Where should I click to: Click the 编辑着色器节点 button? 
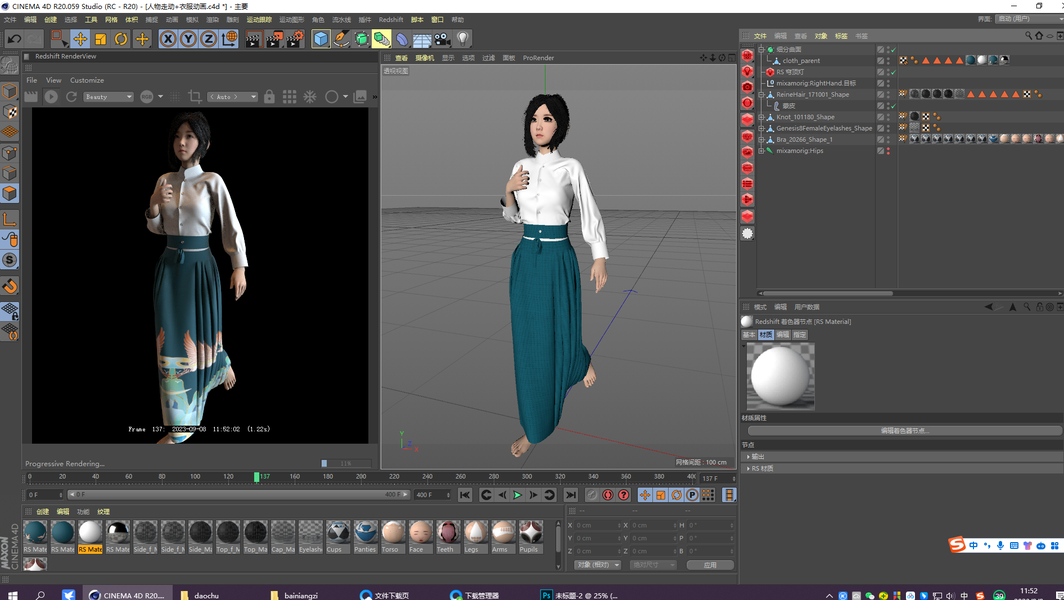(x=904, y=430)
